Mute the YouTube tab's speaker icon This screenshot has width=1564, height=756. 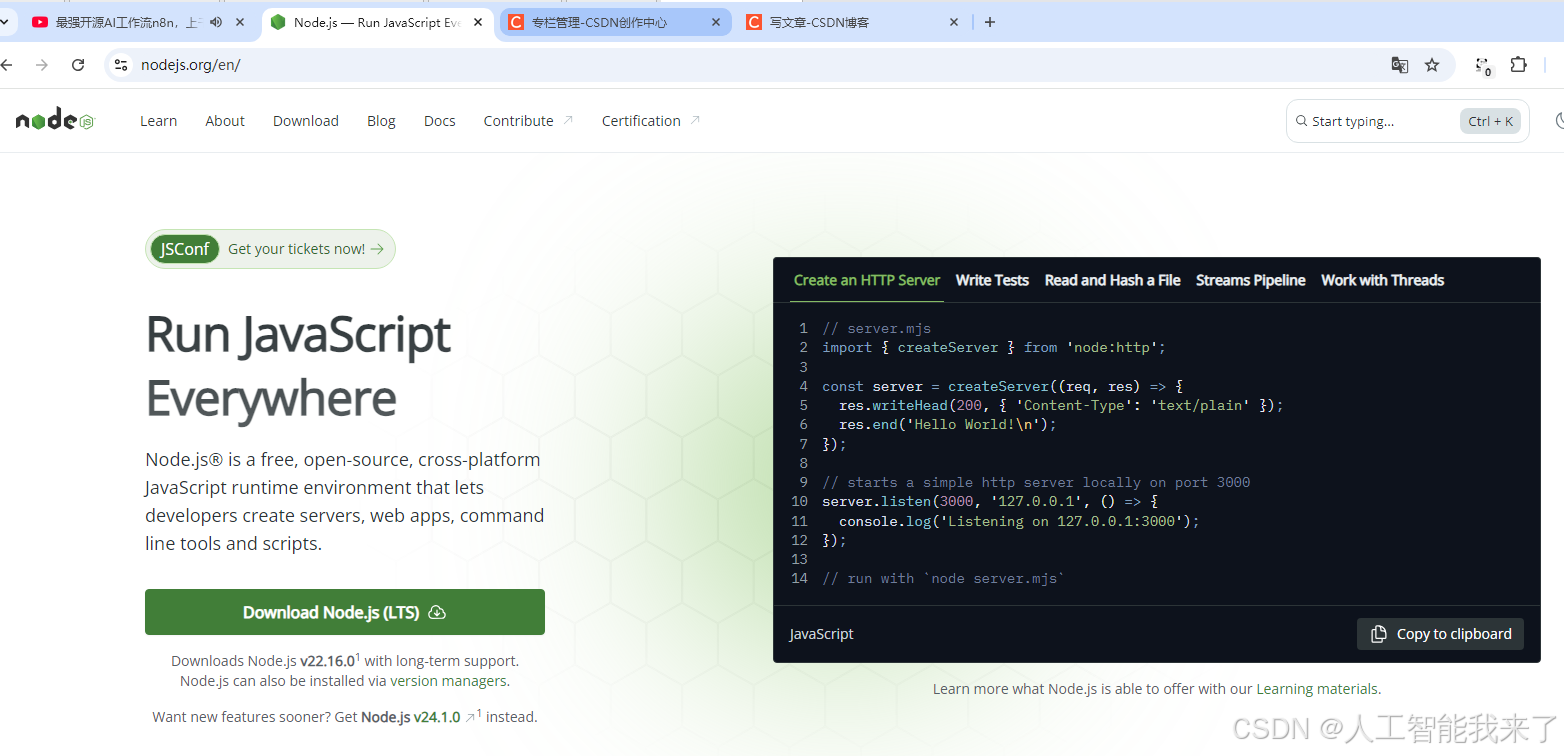pyautogui.click(x=216, y=22)
